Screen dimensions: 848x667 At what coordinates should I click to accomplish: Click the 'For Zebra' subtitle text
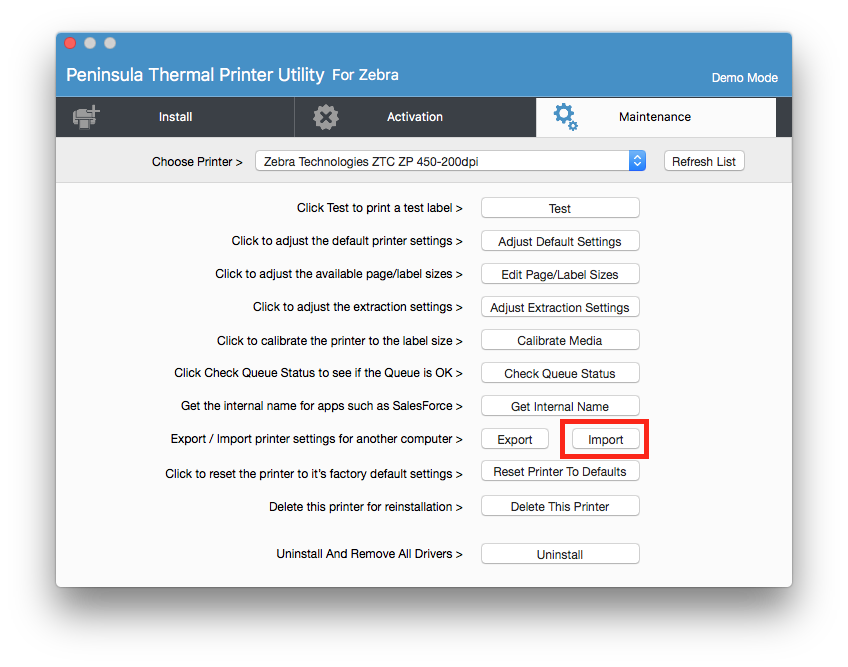[x=365, y=75]
